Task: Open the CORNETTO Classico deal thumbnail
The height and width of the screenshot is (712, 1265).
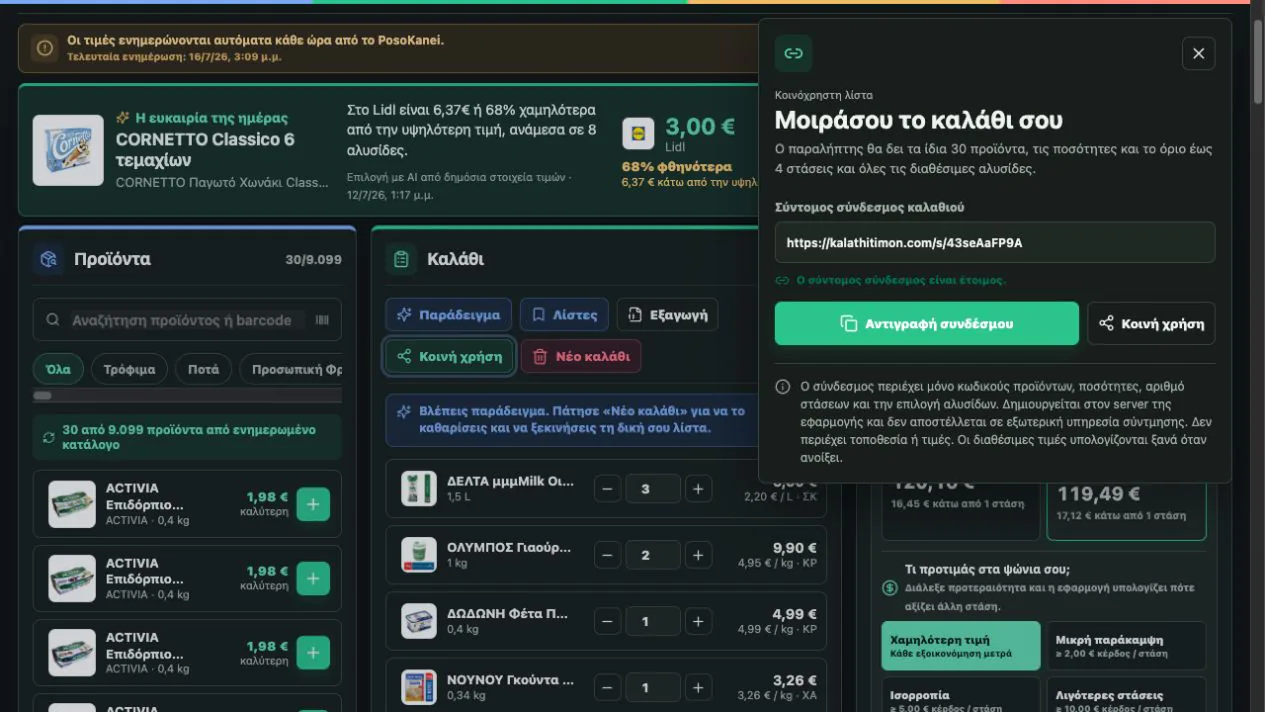Action: coord(68,150)
